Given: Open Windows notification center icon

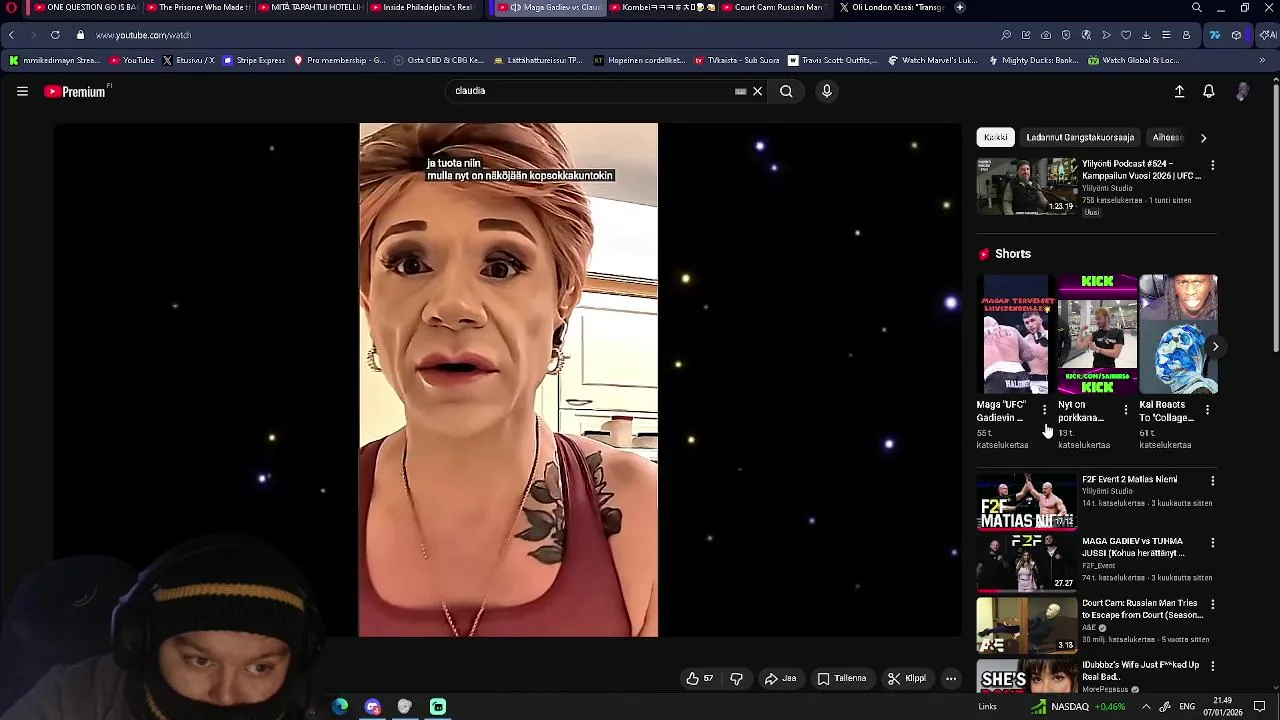Looking at the screenshot, I should pyautogui.click(x=1260, y=707).
